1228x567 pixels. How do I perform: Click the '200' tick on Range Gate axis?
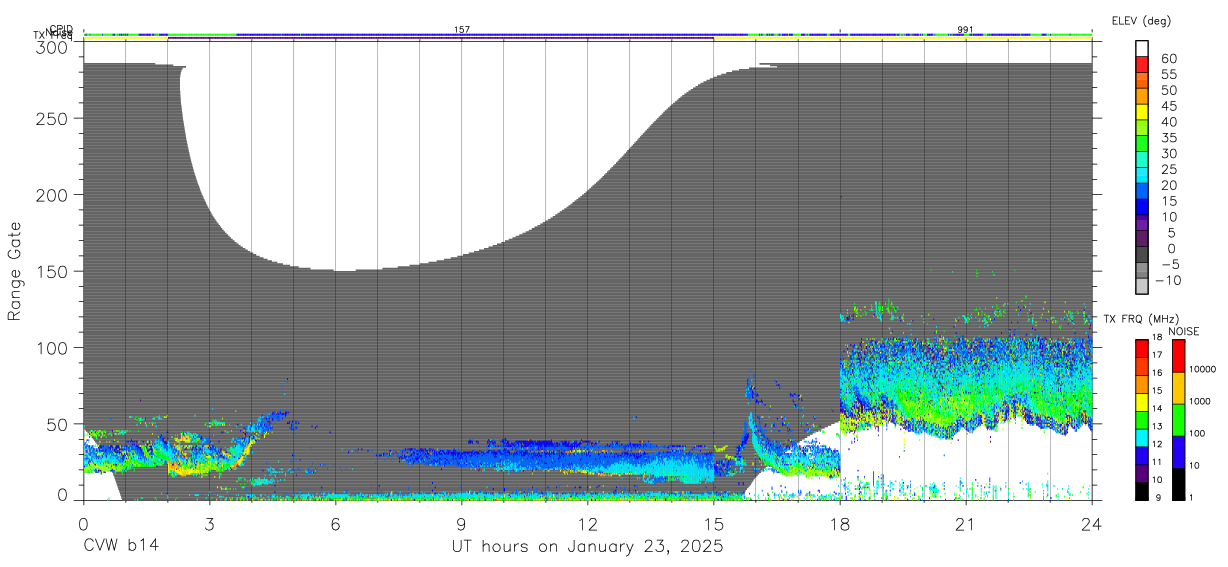point(54,194)
